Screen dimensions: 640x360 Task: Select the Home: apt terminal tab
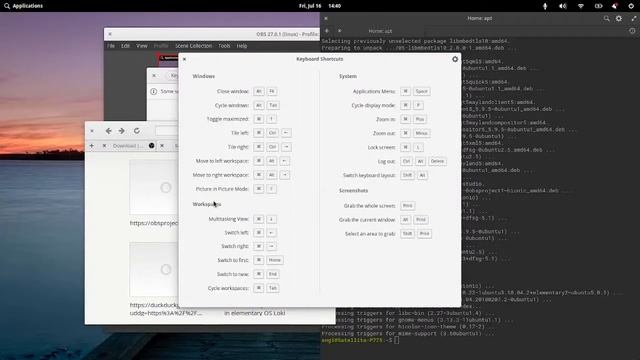(x=380, y=31)
